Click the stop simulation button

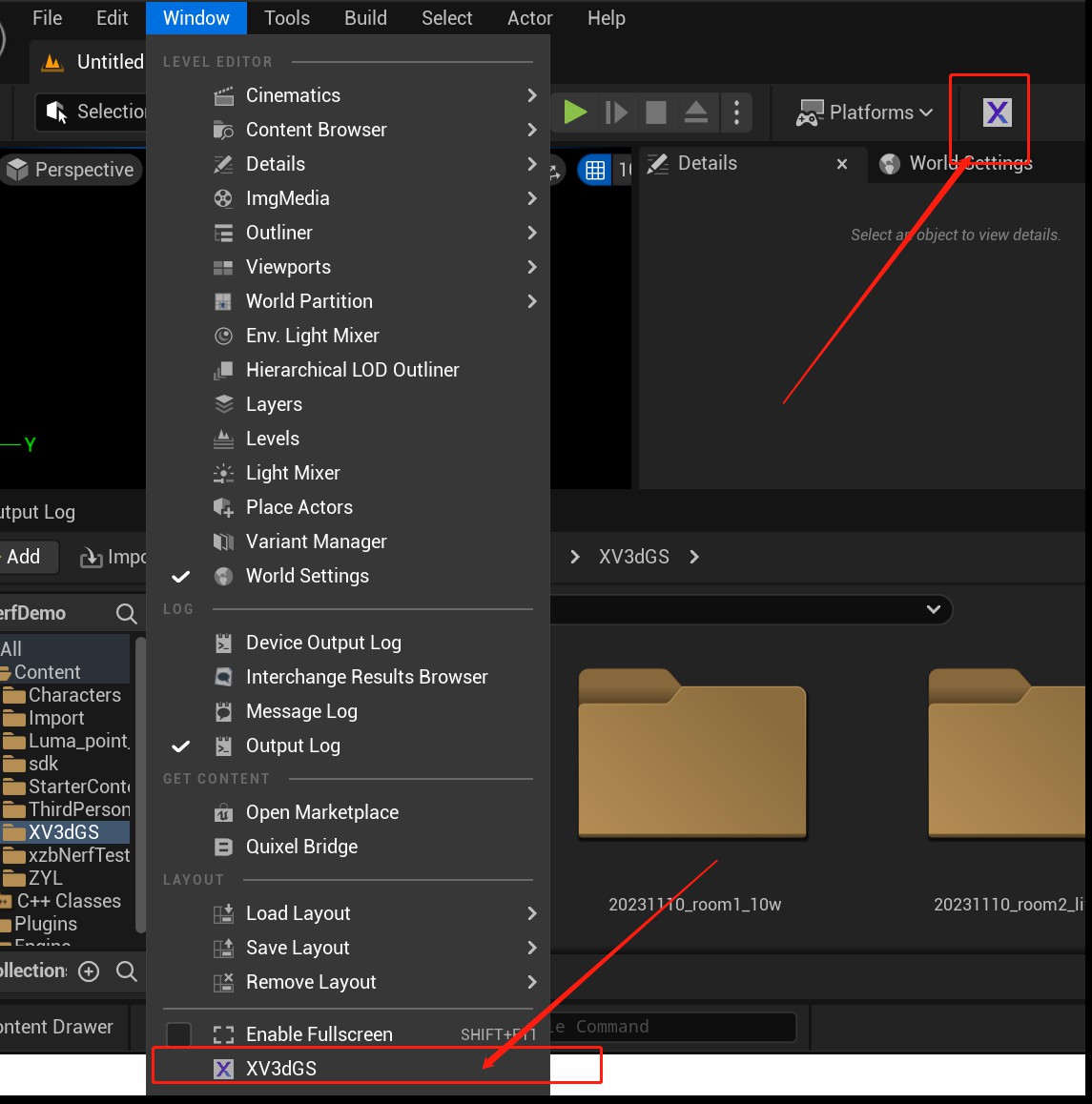[x=656, y=112]
